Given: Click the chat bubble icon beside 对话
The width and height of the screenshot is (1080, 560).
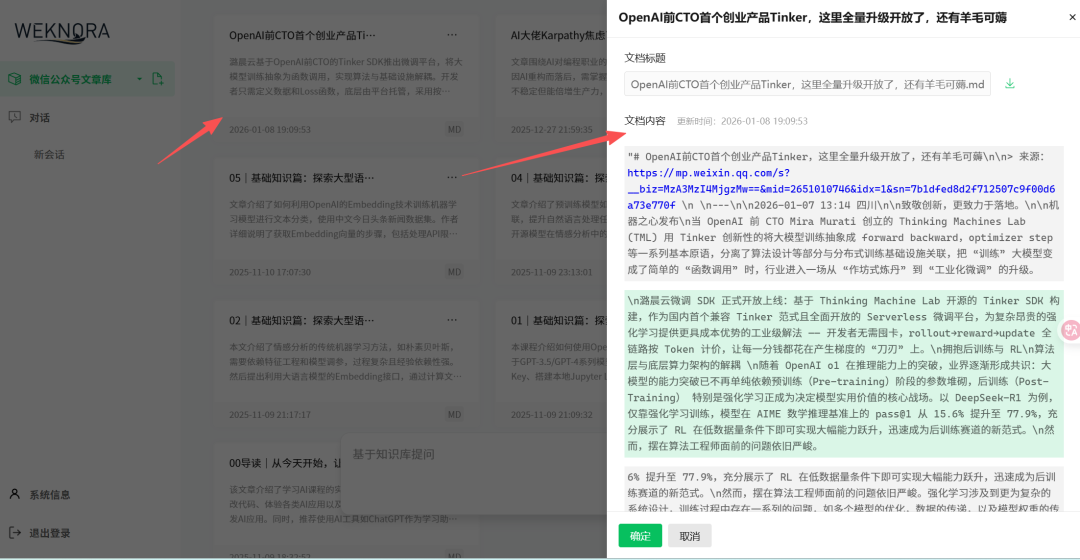Looking at the screenshot, I should [14, 117].
